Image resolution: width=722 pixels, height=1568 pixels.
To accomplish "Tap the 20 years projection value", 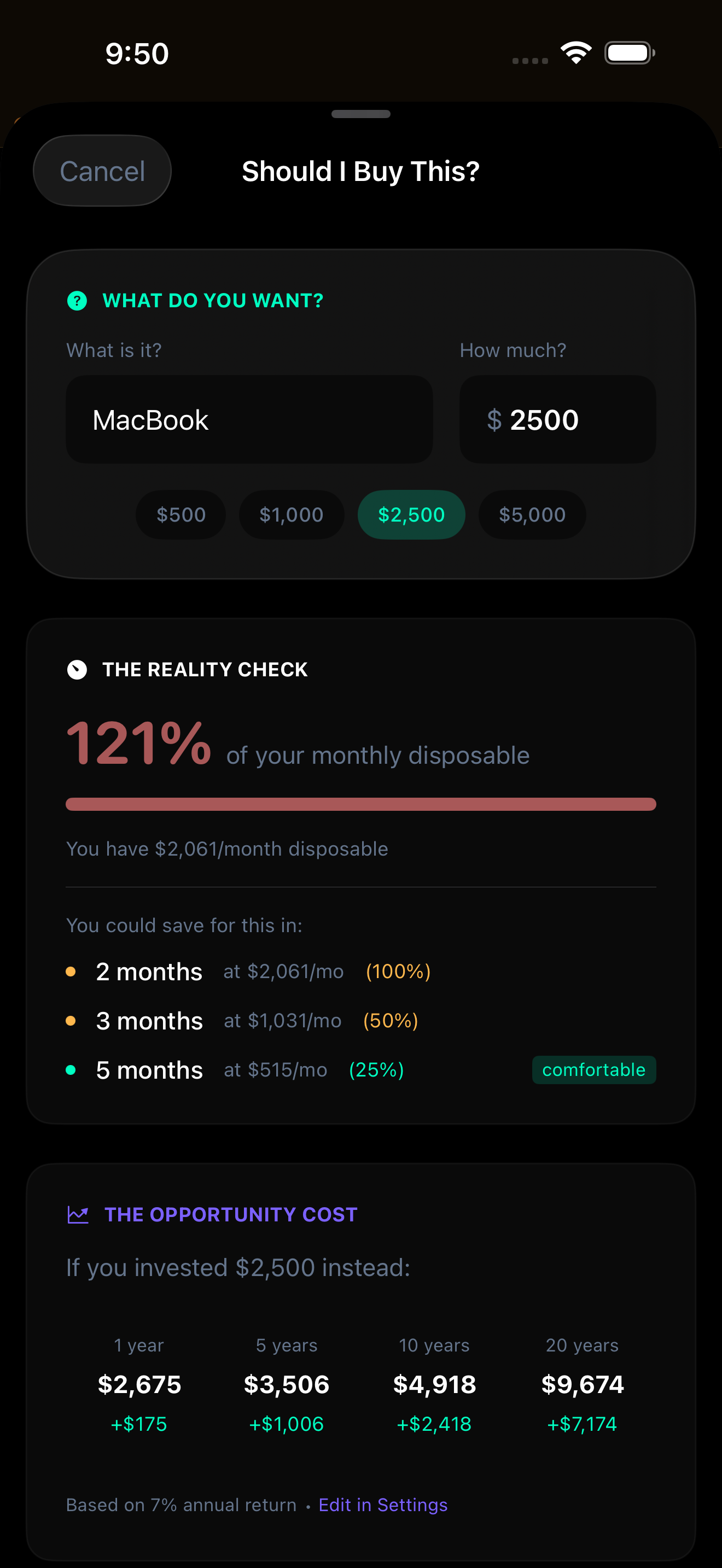I will (583, 1385).
